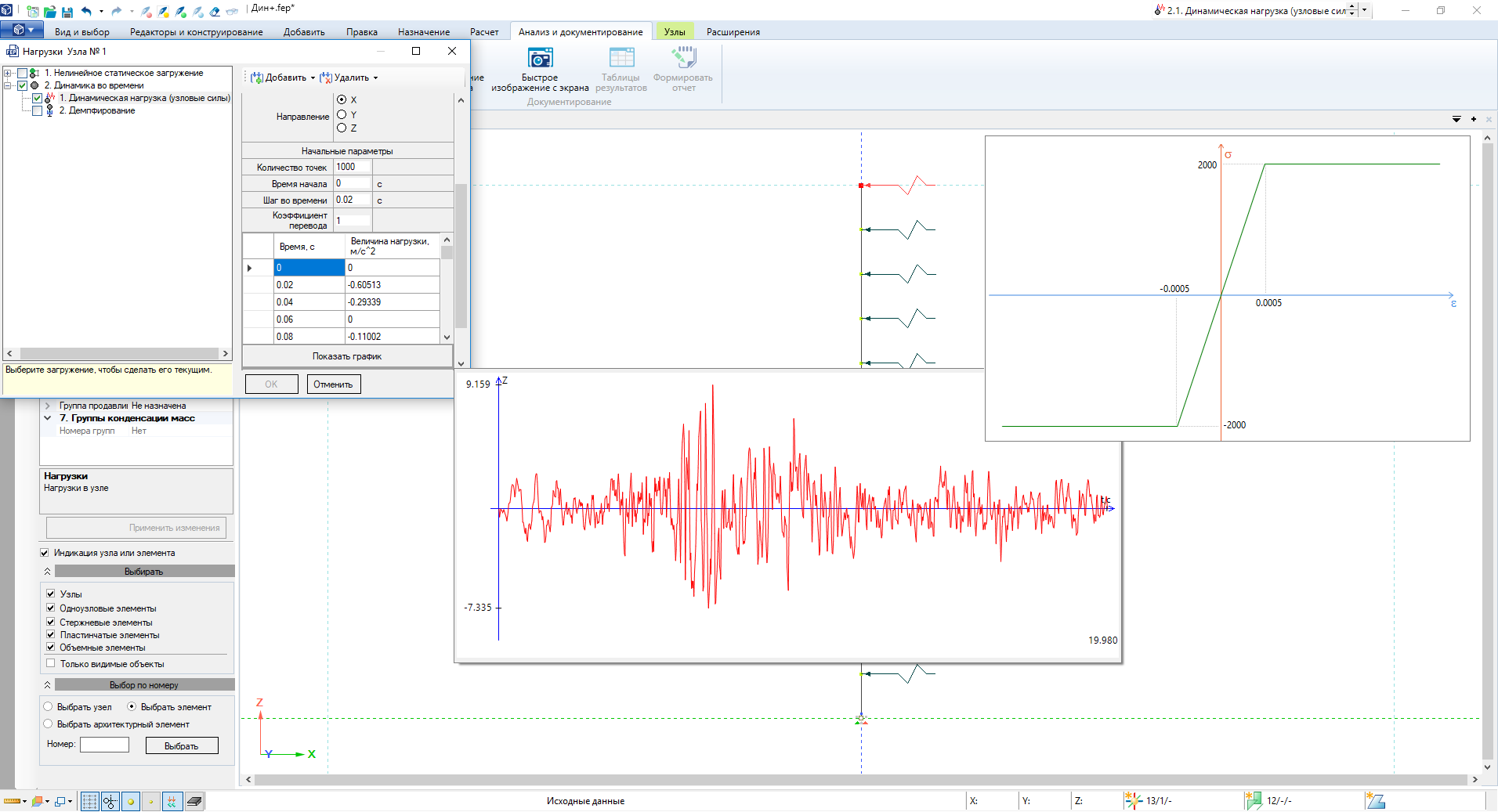
Task: Uncheck 'Индикация узла или элемента'
Action: click(45, 553)
